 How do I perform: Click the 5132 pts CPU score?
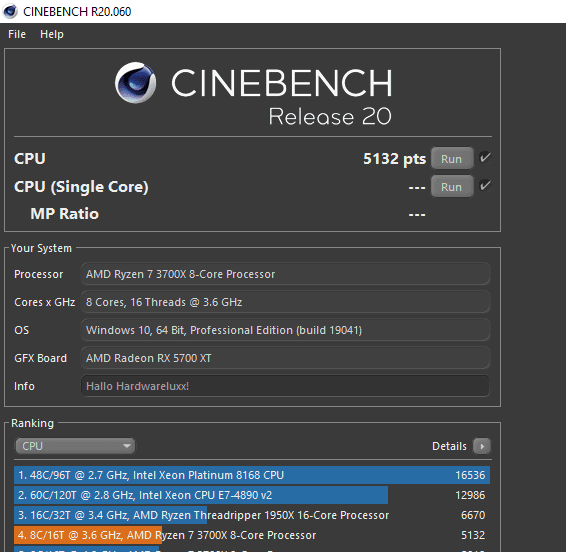tap(395, 159)
